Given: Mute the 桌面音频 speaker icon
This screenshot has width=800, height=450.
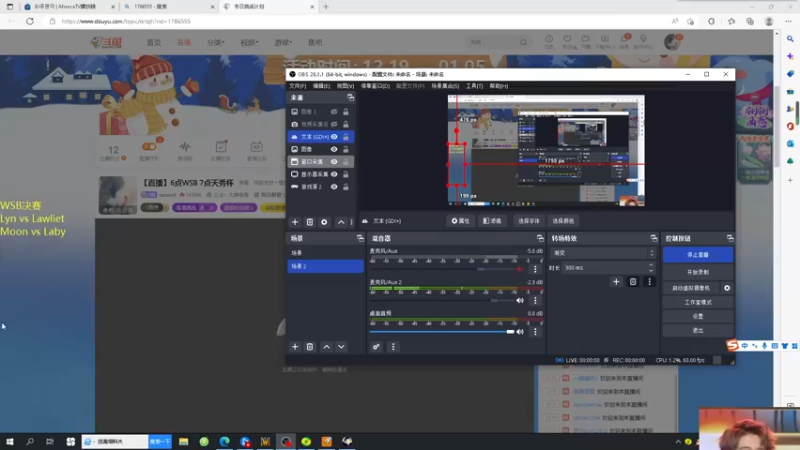Looking at the screenshot, I should point(520,332).
